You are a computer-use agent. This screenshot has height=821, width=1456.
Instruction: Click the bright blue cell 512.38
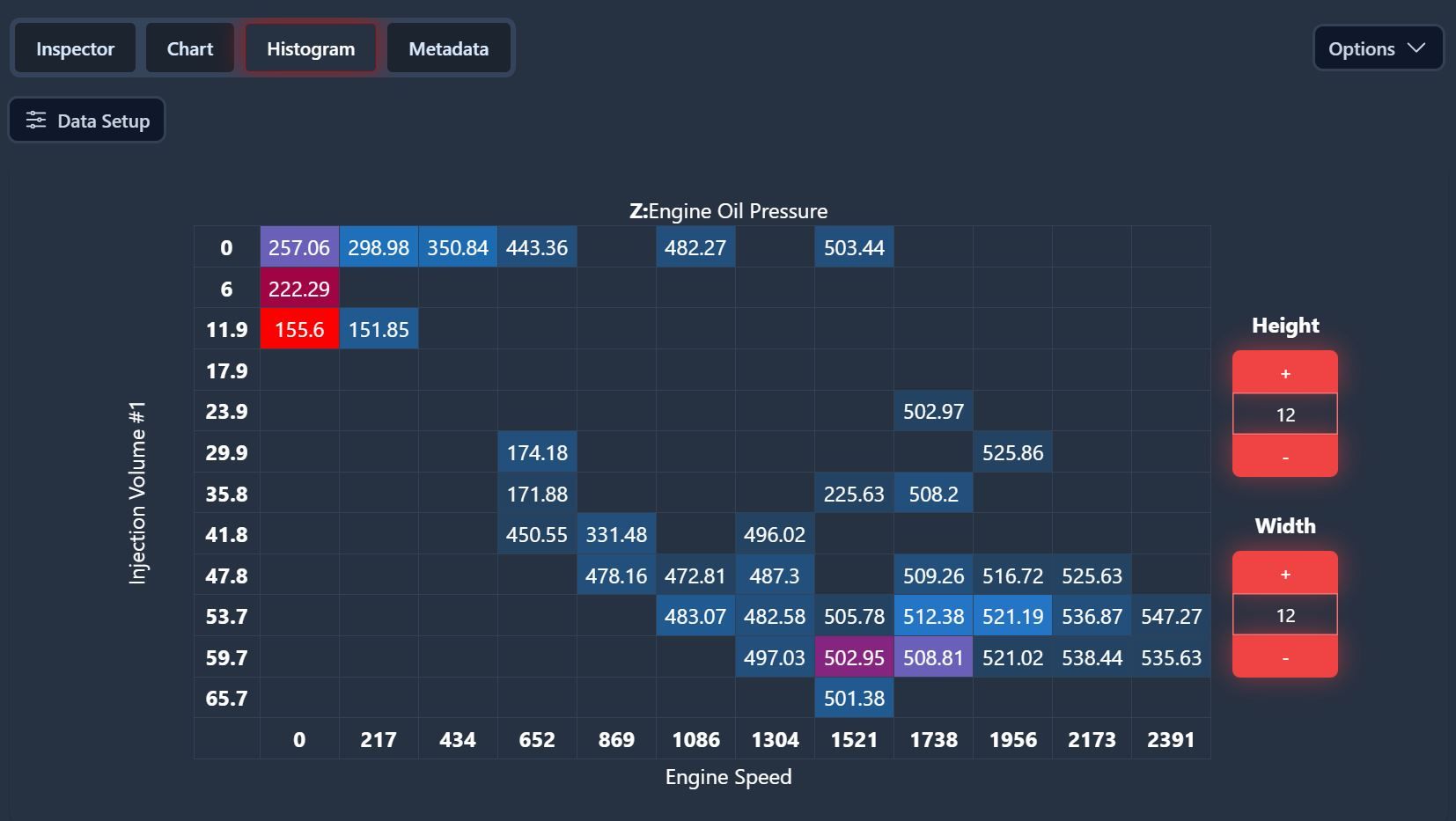(x=933, y=616)
